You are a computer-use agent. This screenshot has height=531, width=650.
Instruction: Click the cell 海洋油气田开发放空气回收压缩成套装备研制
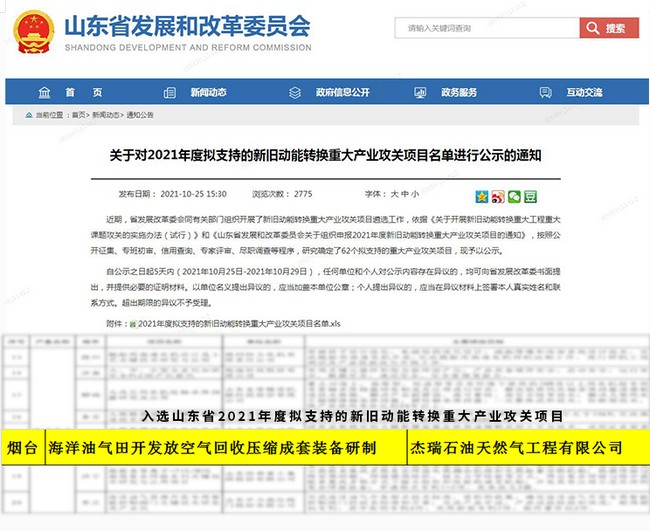[226, 448]
